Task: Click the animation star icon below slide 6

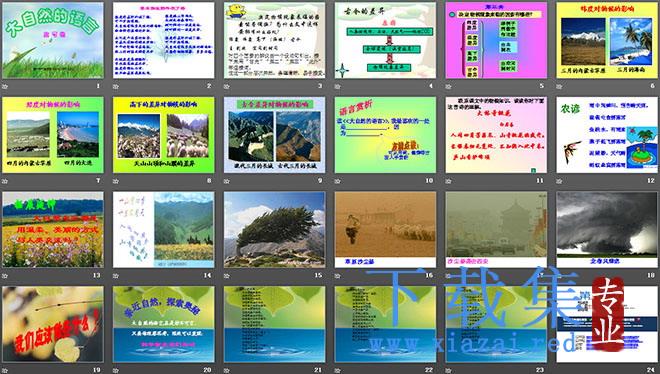Action: click(559, 86)
